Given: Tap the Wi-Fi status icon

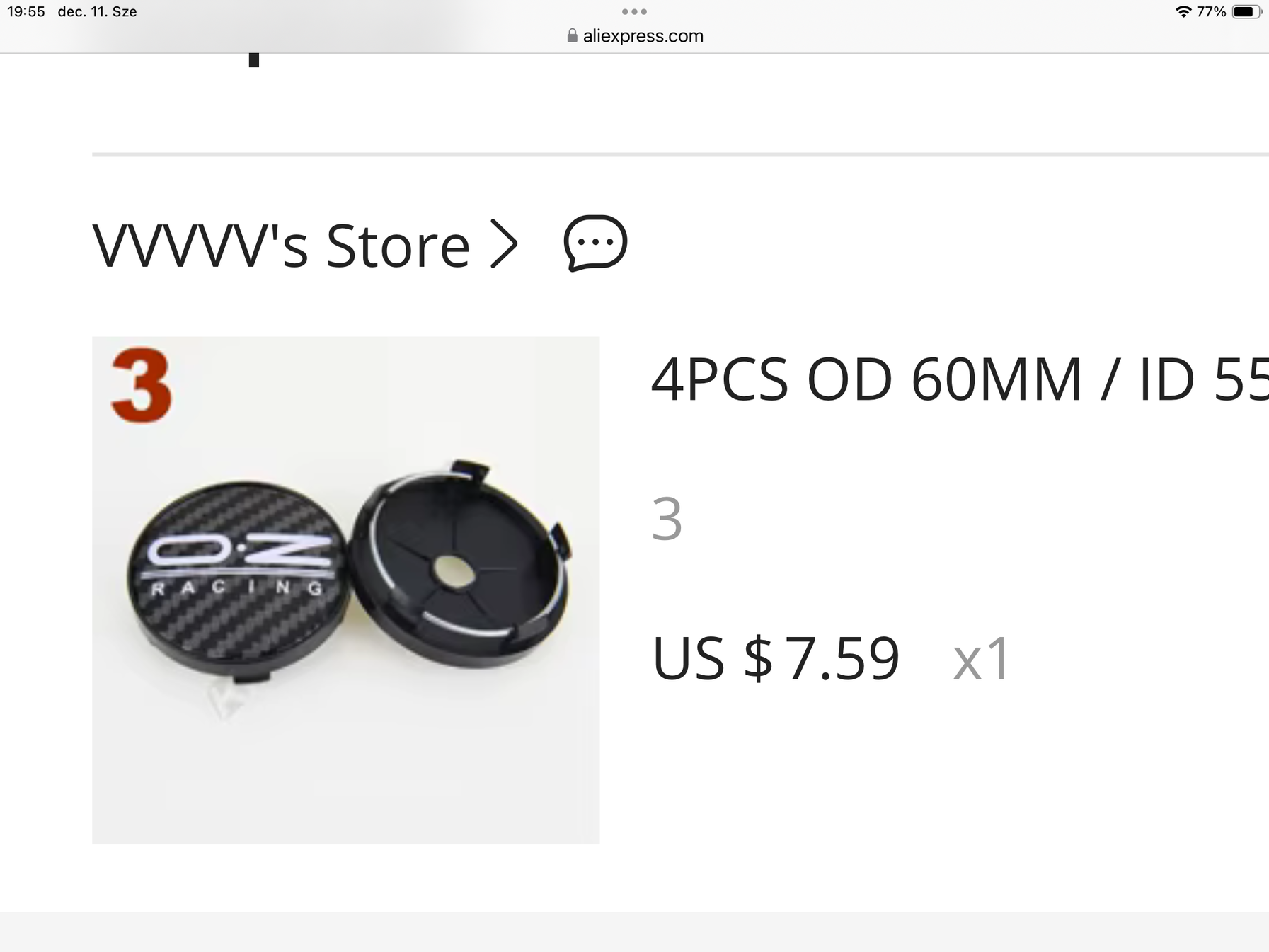Looking at the screenshot, I should (x=1183, y=11).
